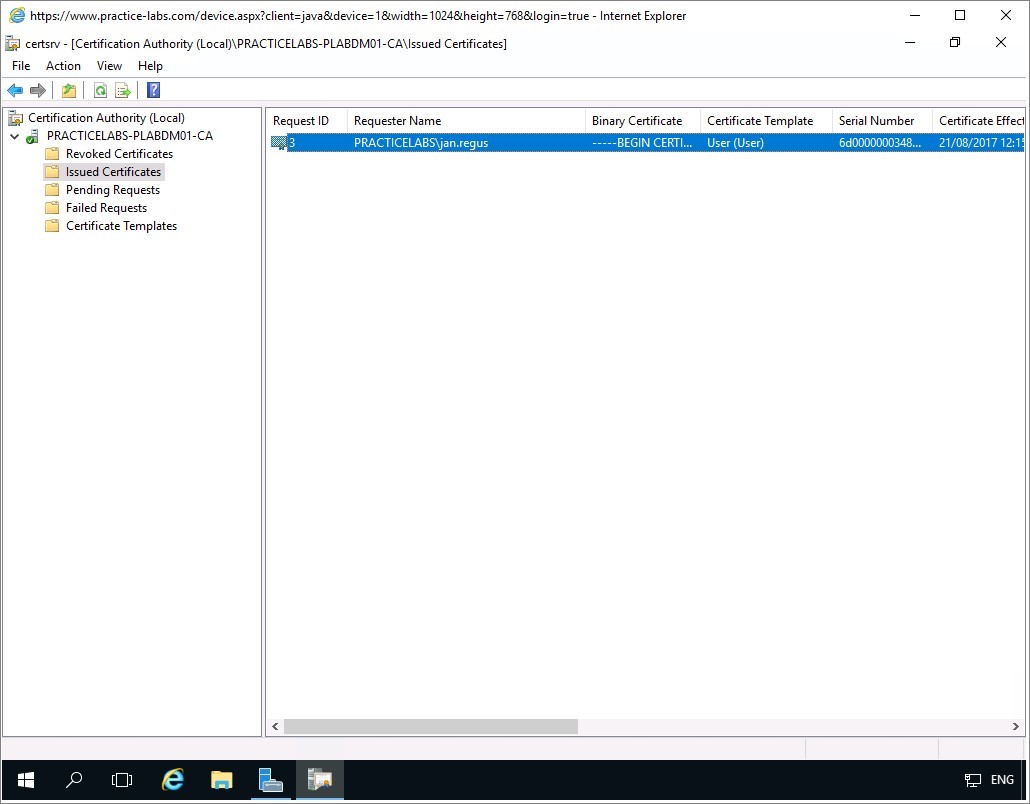Image resolution: width=1030 pixels, height=804 pixels.
Task: Click the Certificate Templates folder icon
Action: tap(52, 226)
